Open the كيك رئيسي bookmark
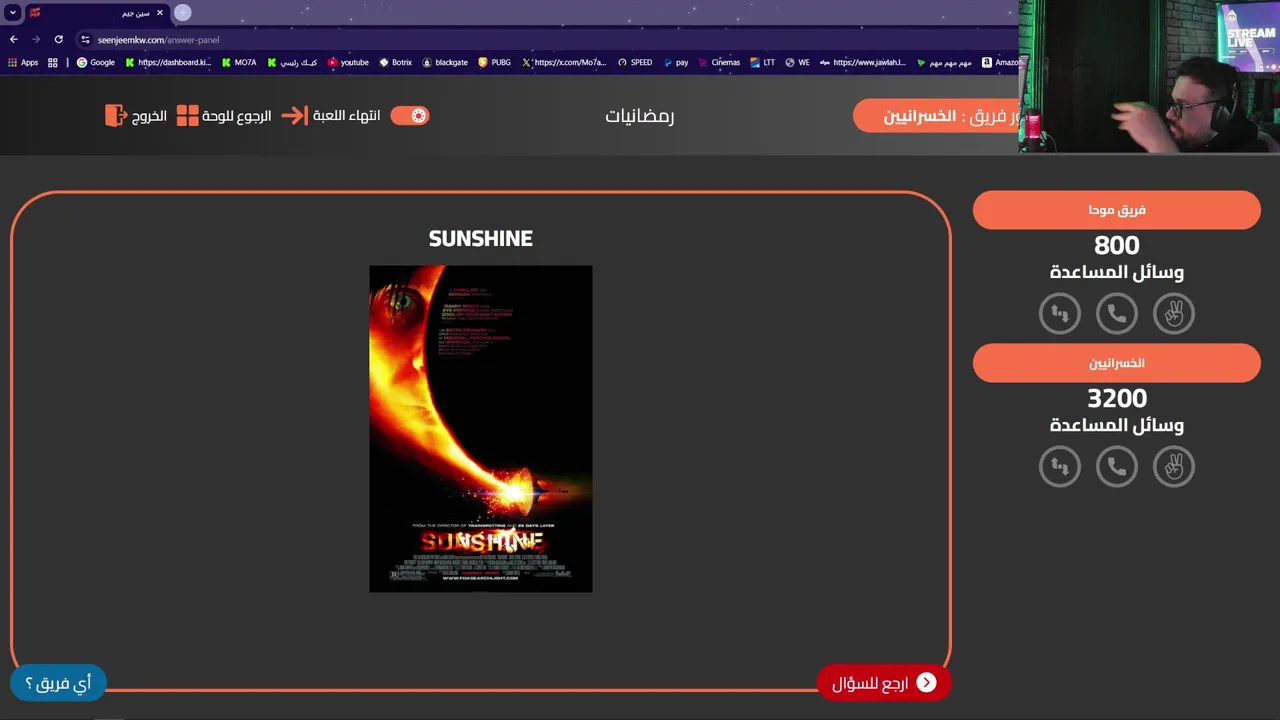The image size is (1280, 720). (x=292, y=62)
